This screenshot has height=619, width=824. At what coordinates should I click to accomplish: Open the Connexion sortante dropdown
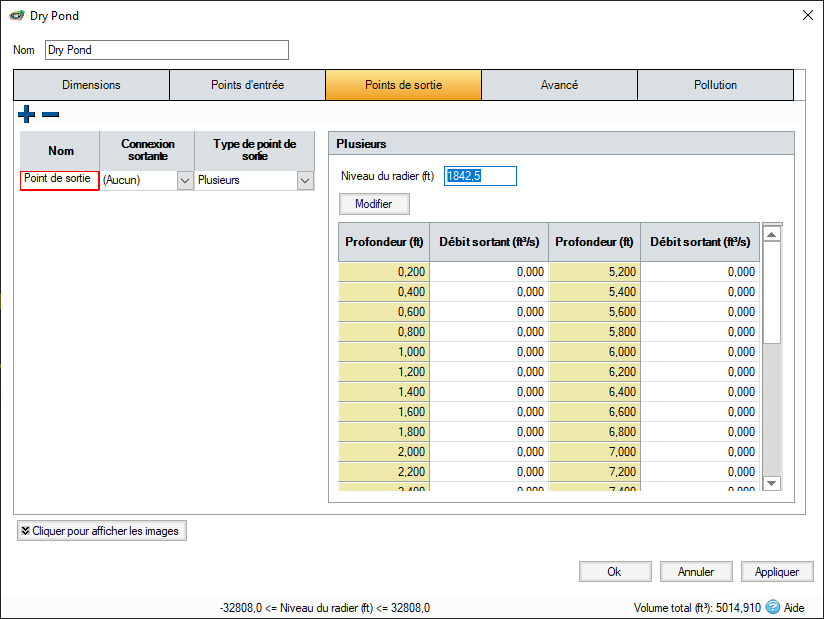pyautogui.click(x=184, y=180)
